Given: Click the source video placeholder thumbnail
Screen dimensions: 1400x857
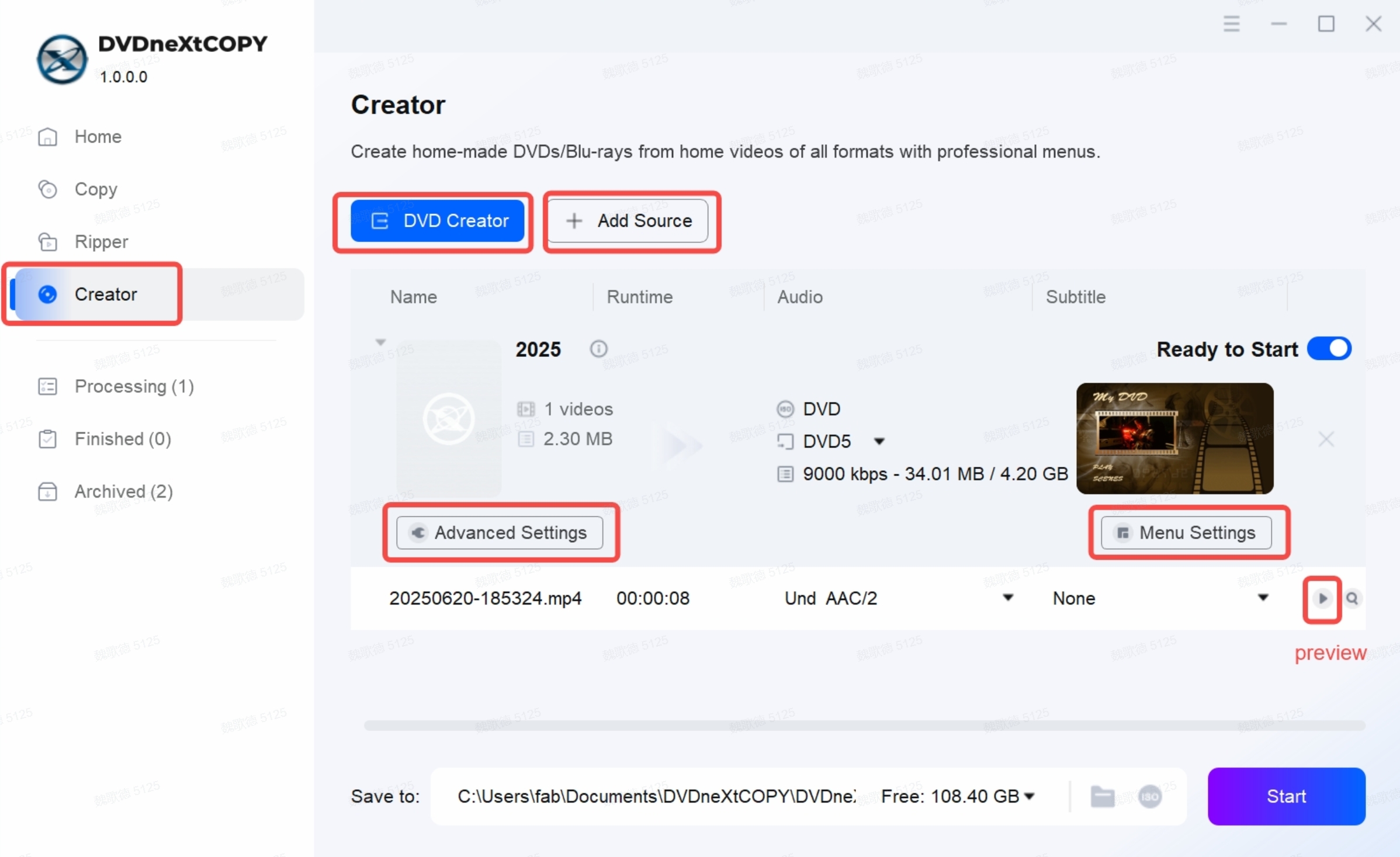Looking at the screenshot, I should 448,419.
